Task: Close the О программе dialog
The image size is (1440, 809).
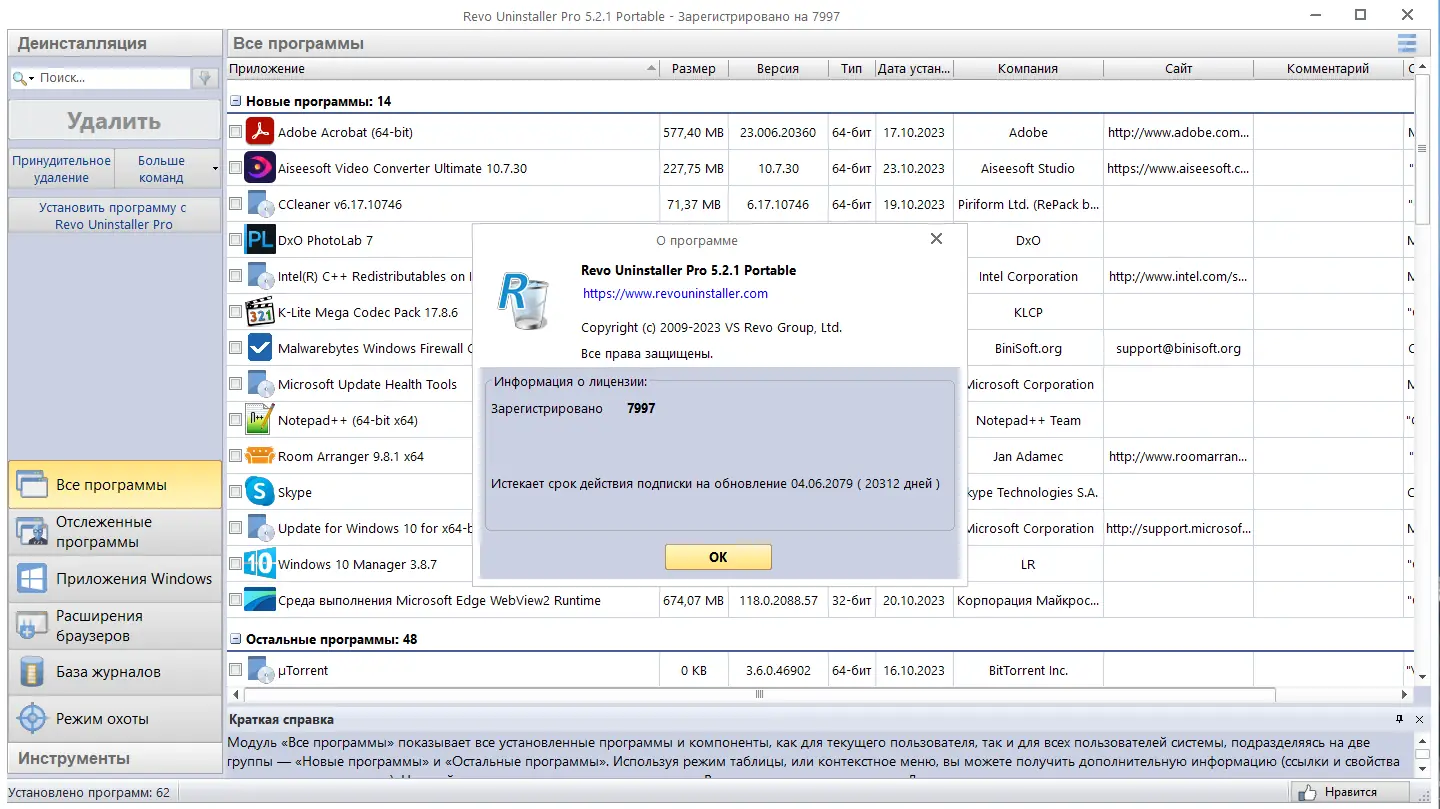Action: pos(936,239)
